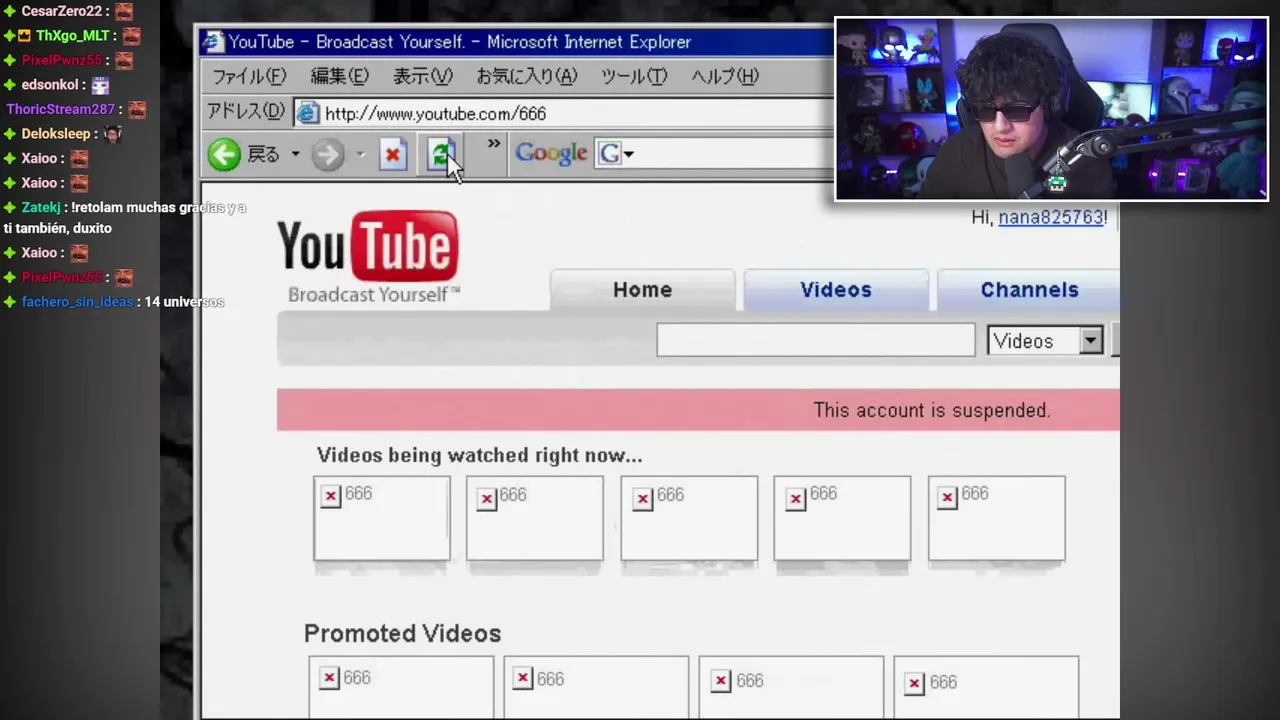Click the Internet Explorer icon in the title bar
The height and width of the screenshot is (720, 1280).
pos(212,42)
